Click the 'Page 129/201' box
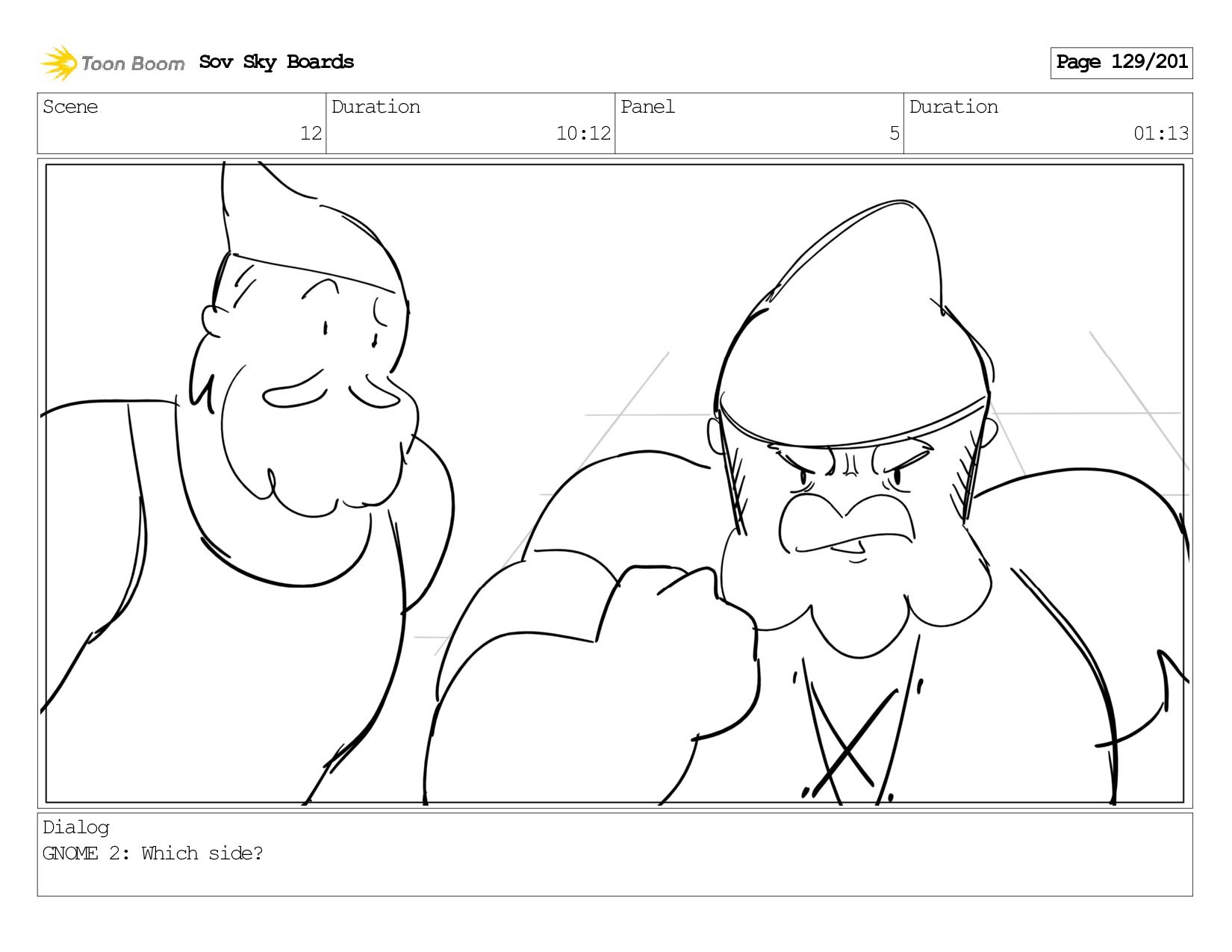 point(1121,63)
